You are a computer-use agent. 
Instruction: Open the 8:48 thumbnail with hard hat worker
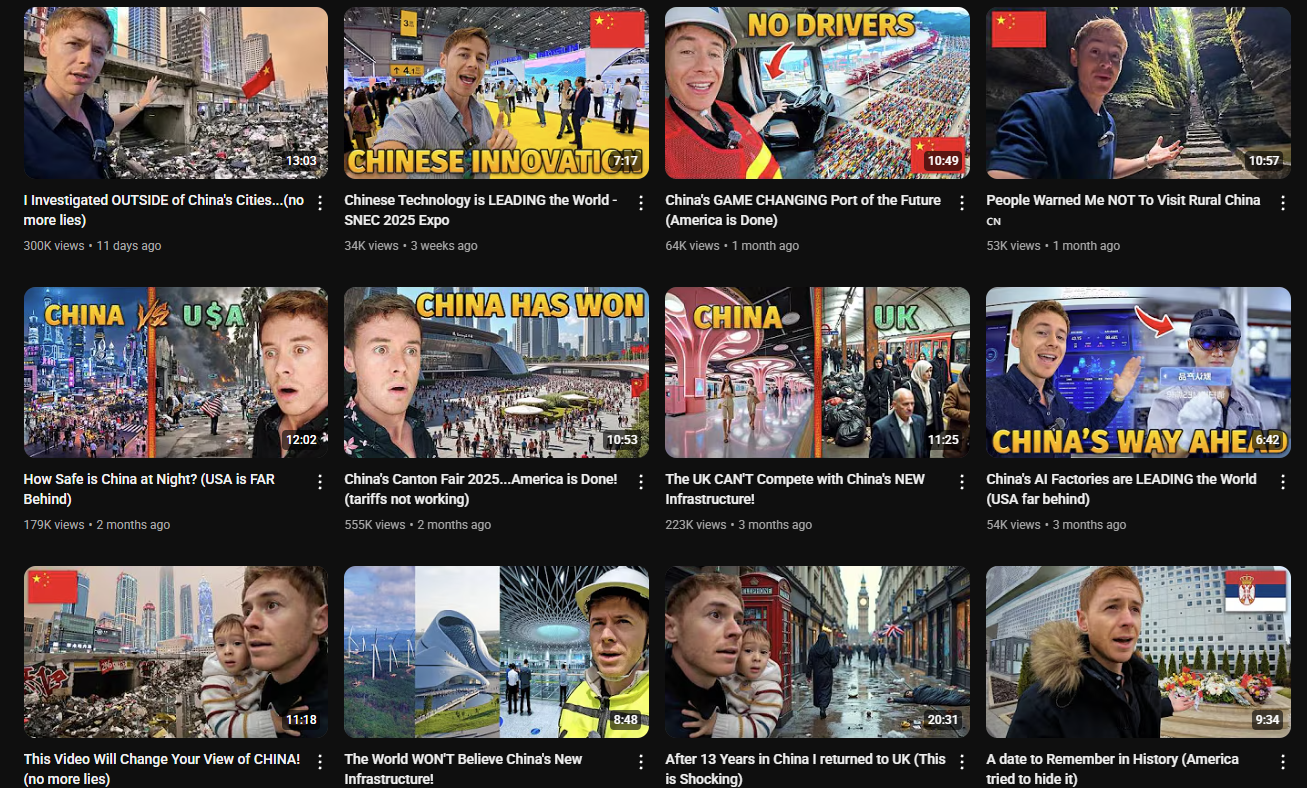[496, 652]
